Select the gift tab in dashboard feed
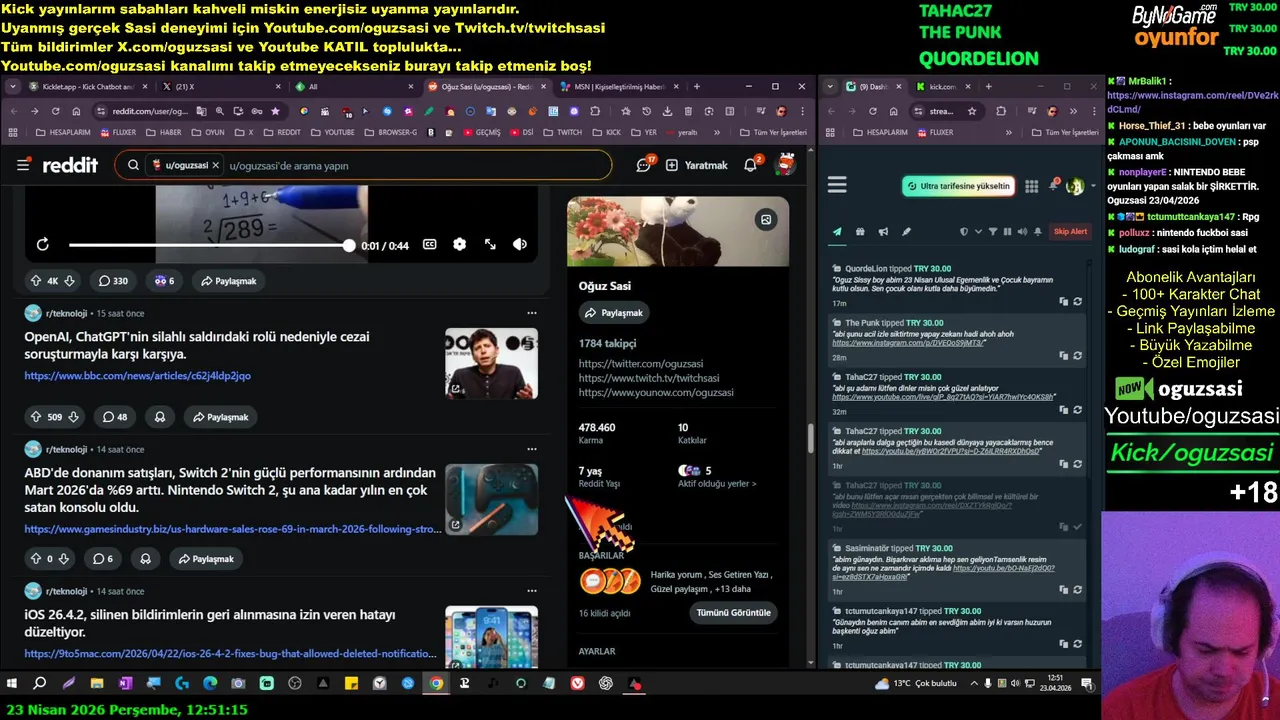 tap(860, 231)
